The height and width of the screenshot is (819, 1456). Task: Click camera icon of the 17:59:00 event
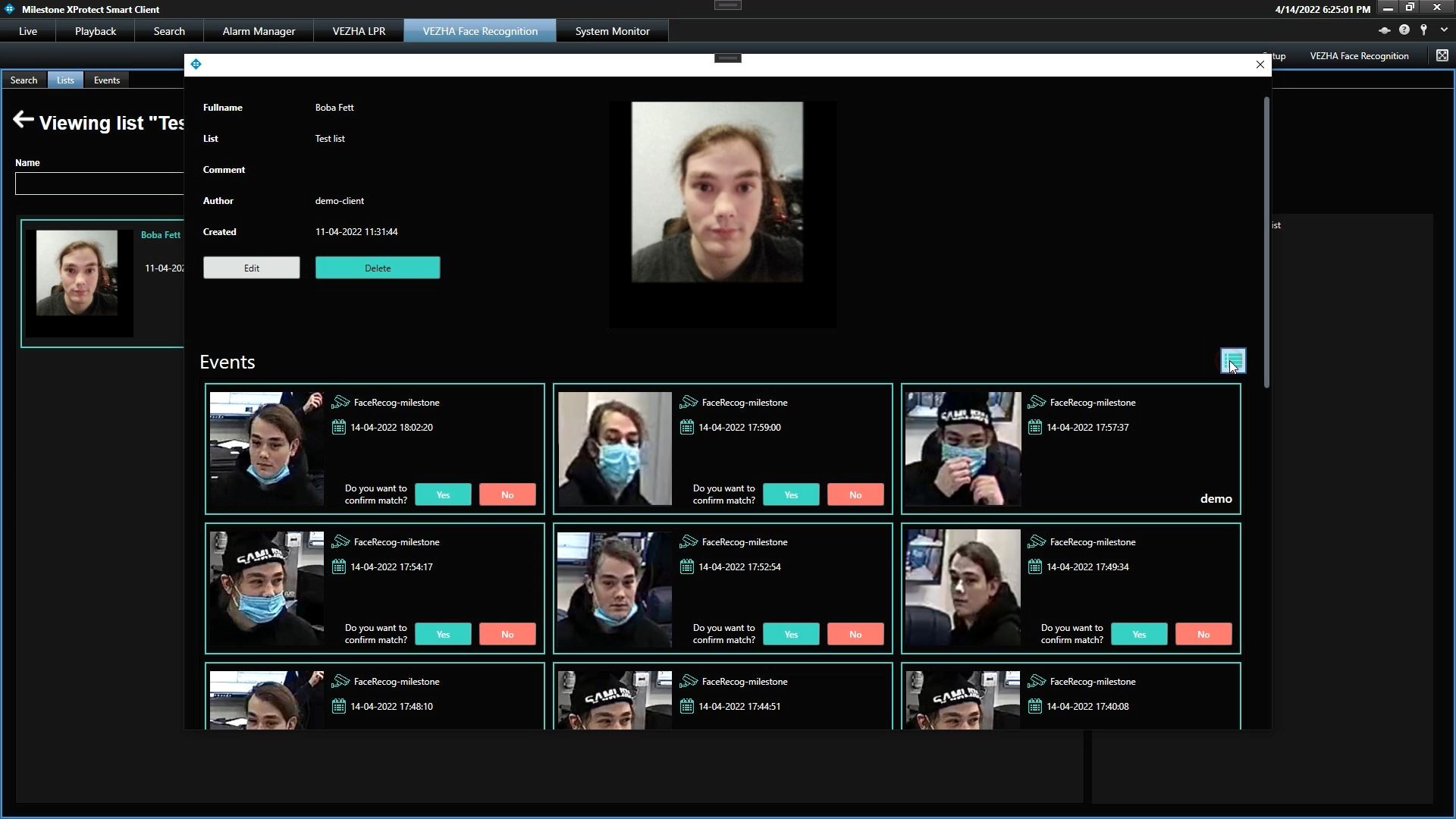pyautogui.click(x=689, y=402)
